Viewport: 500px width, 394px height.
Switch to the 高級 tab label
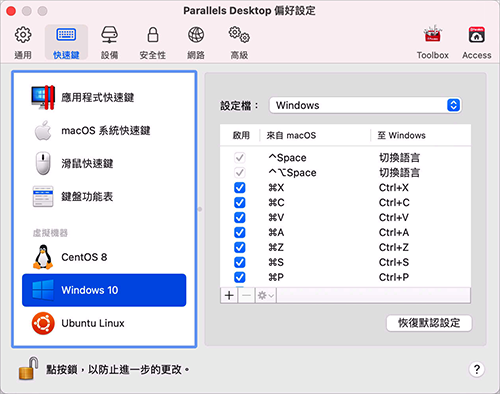(x=239, y=55)
